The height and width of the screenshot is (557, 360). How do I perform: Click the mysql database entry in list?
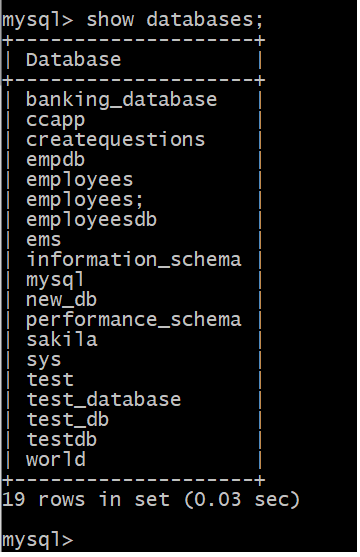click(55, 280)
